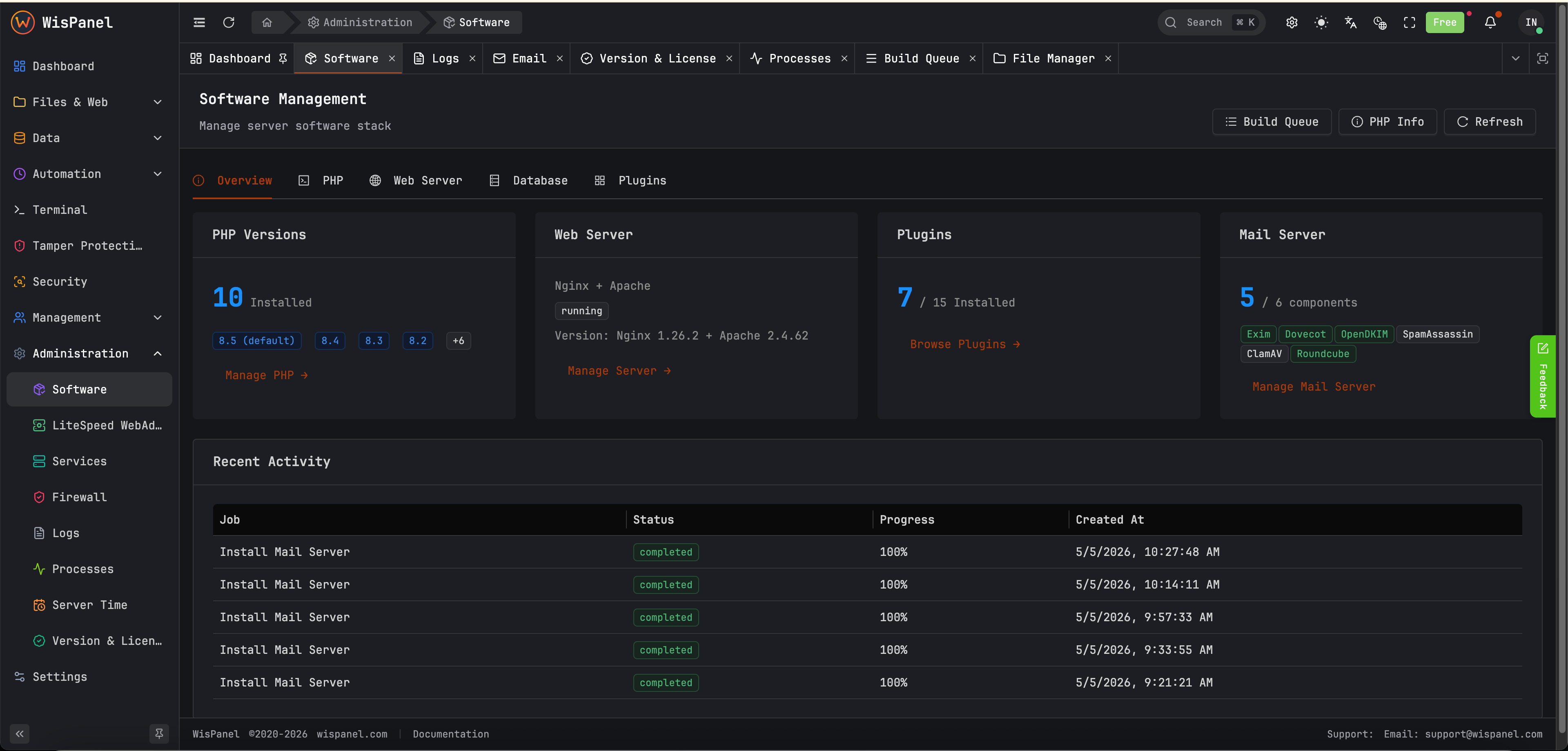Click the Free plan badge
The image size is (1568, 751).
[1444, 22]
